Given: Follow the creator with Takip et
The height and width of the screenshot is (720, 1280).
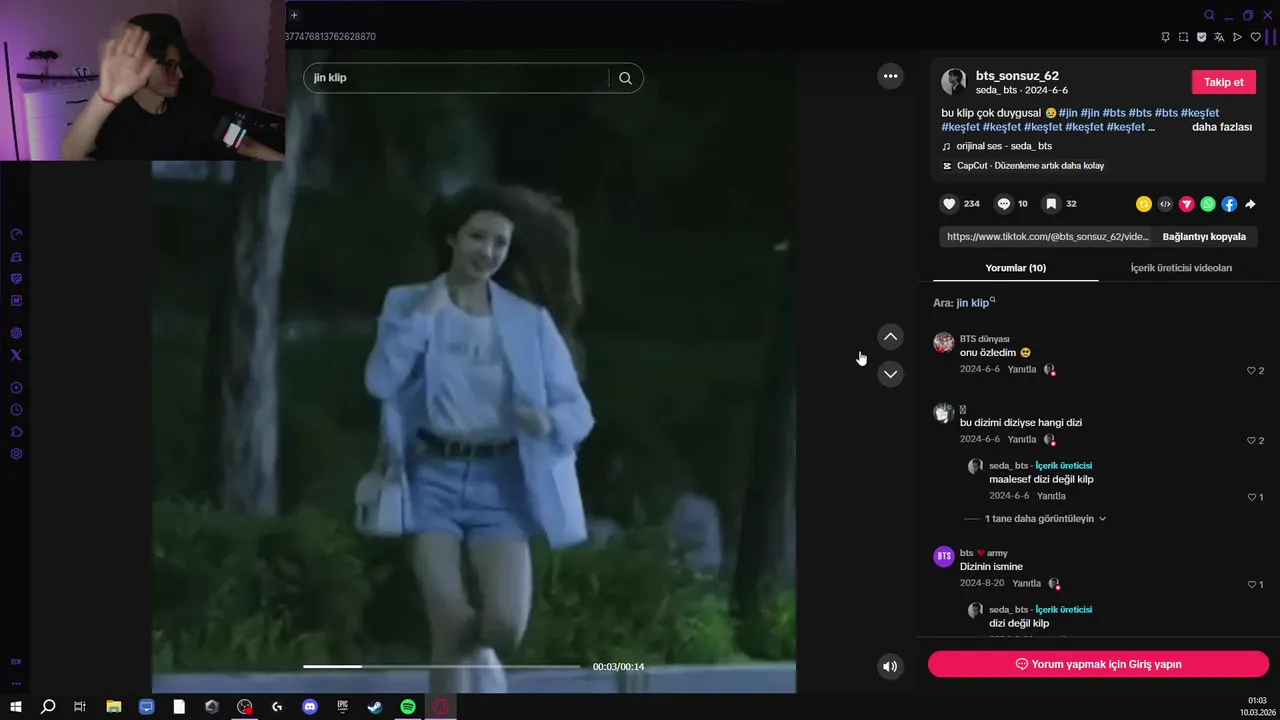Looking at the screenshot, I should coord(1223,82).
